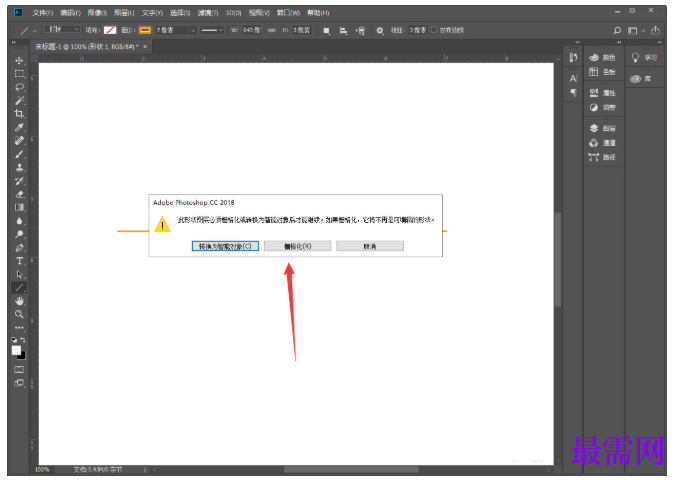Open the orange stroke color swatch

point(145,30)
